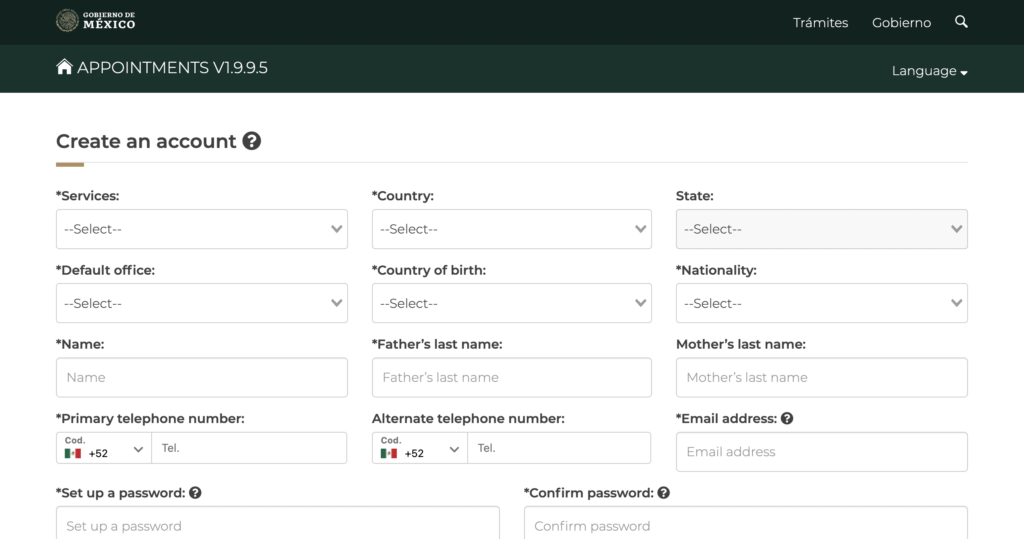
Task: Open the Nationality dropdown
Action: 821,303
